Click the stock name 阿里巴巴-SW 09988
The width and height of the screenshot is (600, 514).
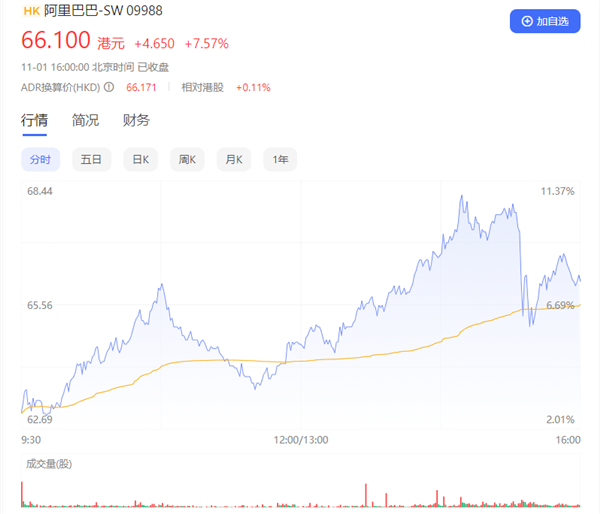tap(103, 10)
